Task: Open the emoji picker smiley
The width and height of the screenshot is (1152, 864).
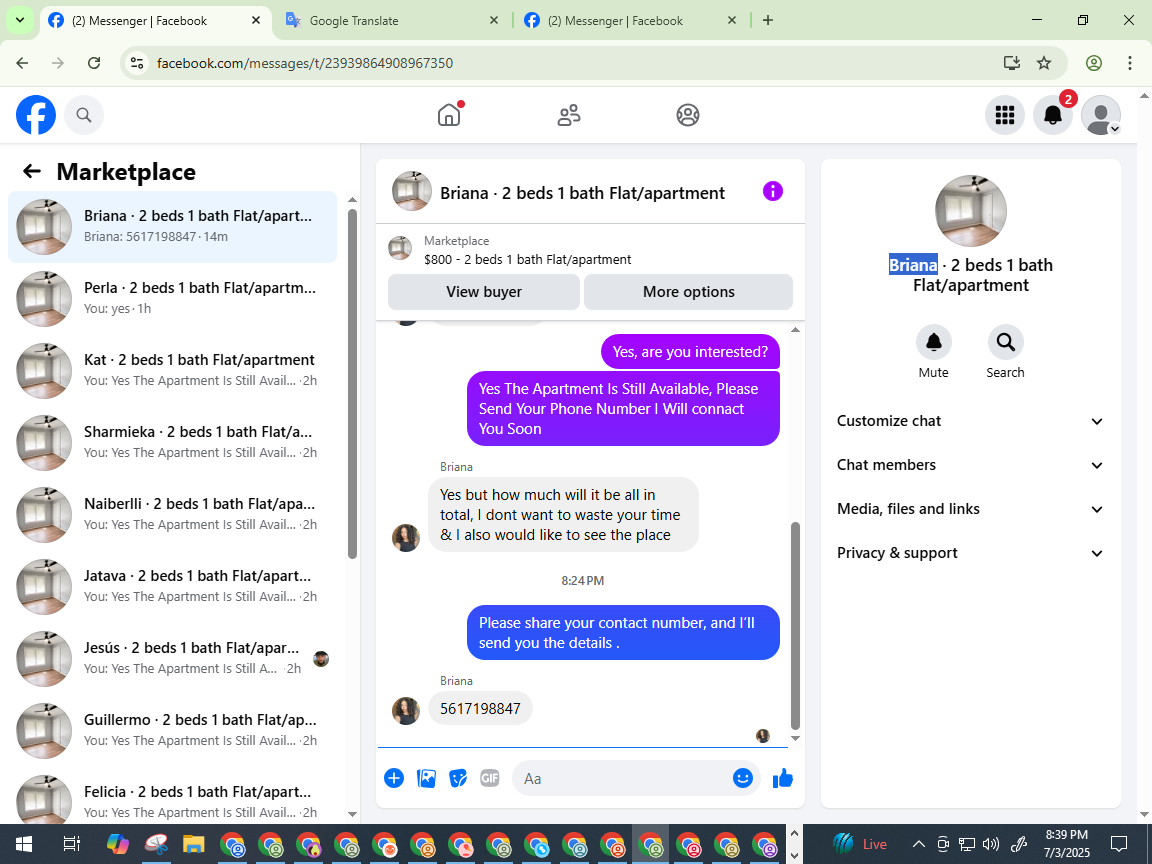Action: [x=742, y=778]
